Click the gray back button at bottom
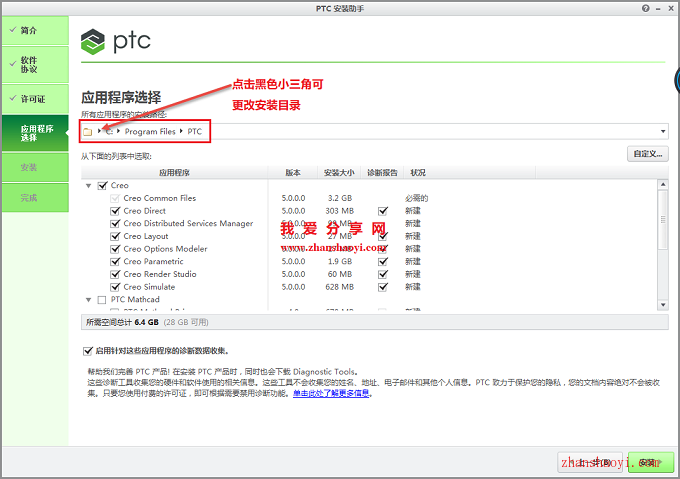Viewport: 680px width, 479px height. pos(591,463)
